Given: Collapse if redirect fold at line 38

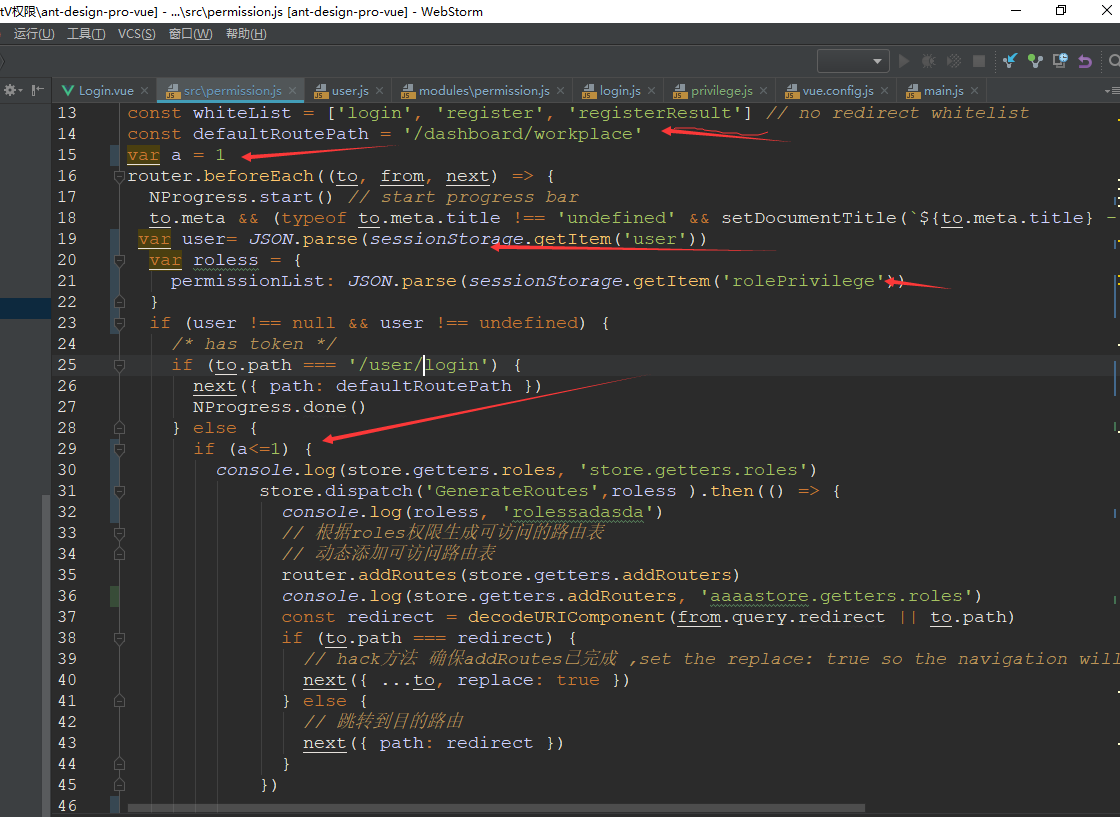Looking at the screenshot, I should [119, 638].
